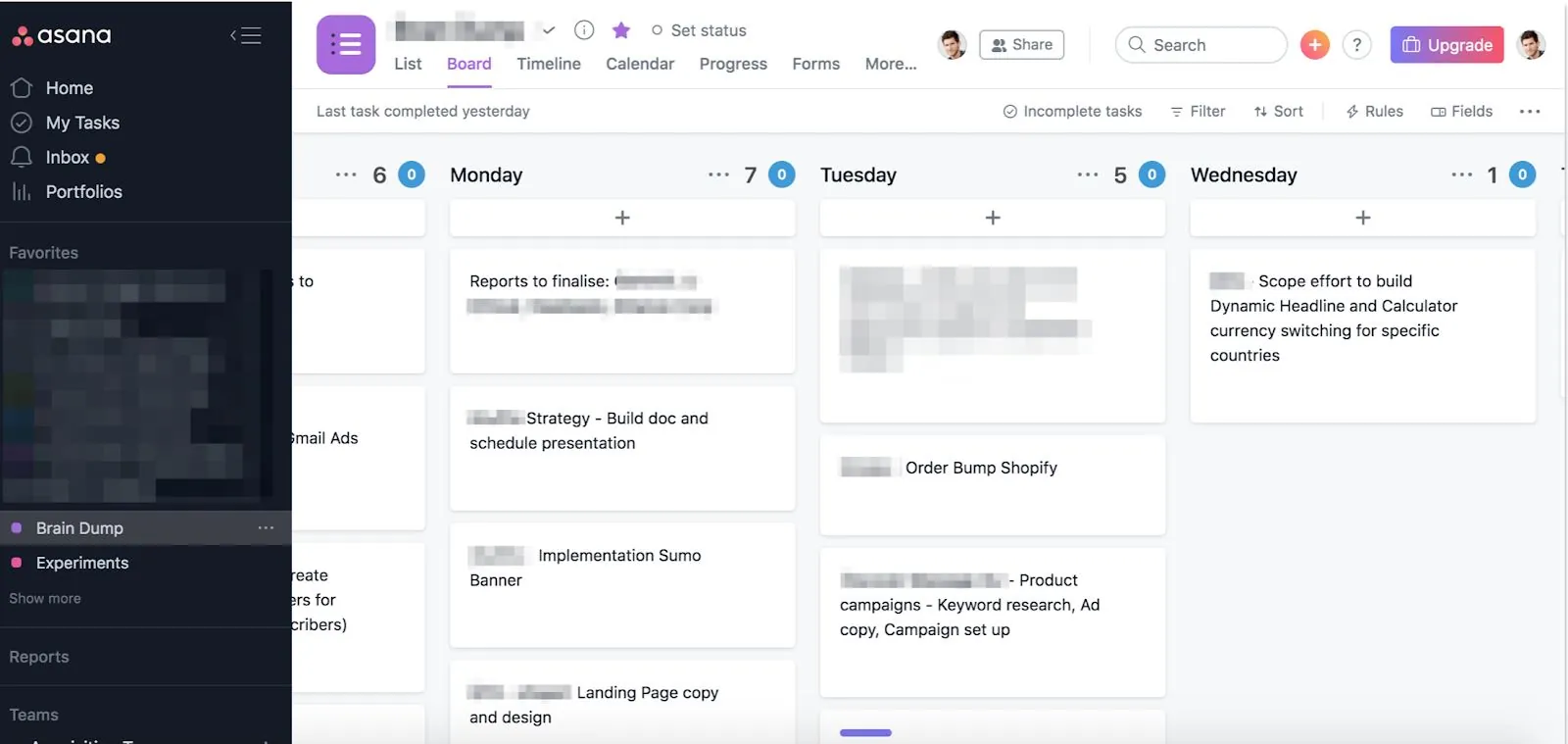Open Rules with lightning icon
The height and width of the screenshot is (744, 1568).
[x=1374, y=112]
